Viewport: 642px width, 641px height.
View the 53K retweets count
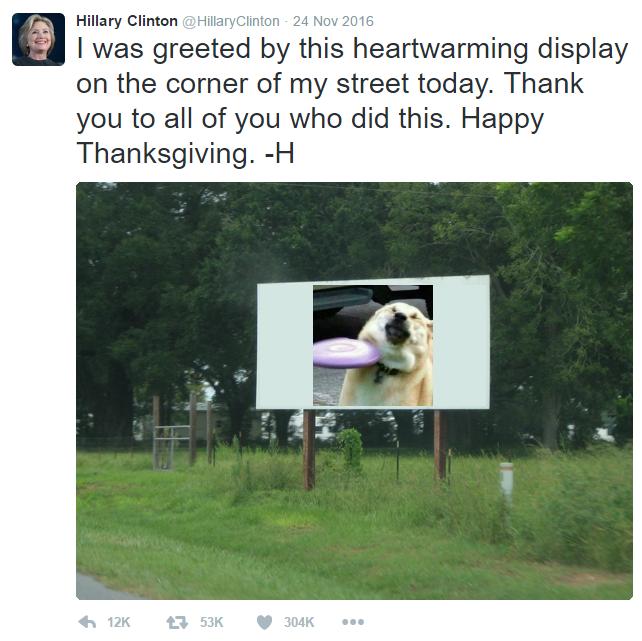[211, 622]
